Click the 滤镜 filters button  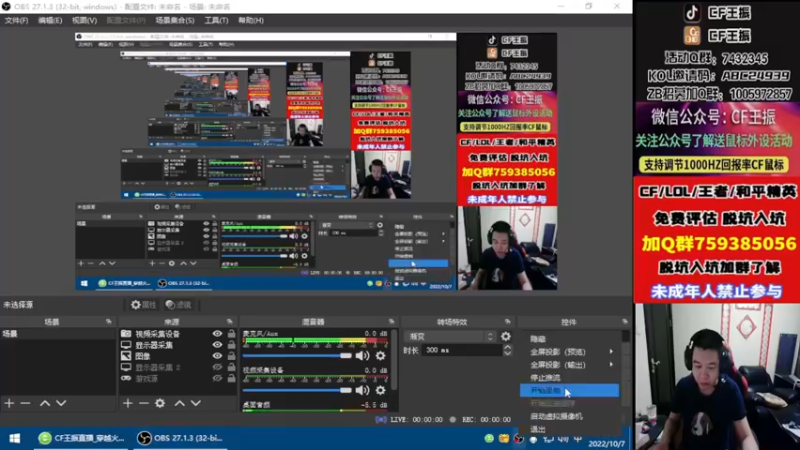pos(179,305)
